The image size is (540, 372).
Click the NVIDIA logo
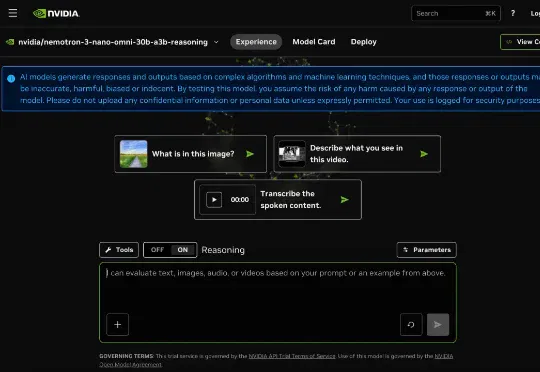[56, 13]
